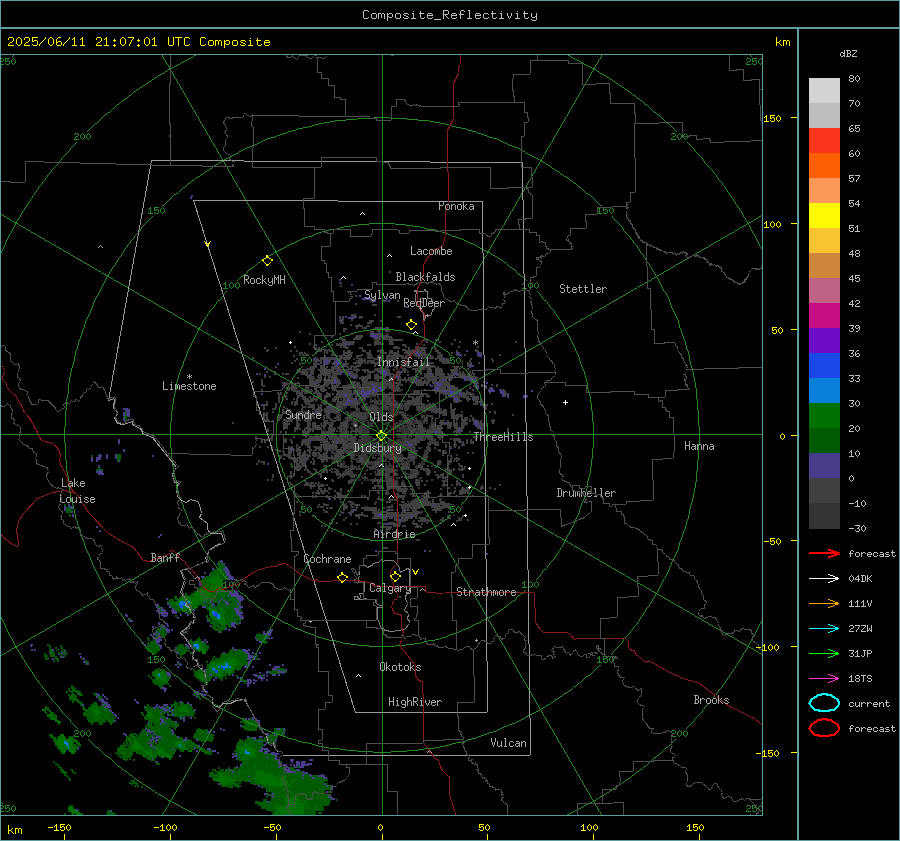
Task: Click the Sundre label
Action: pos(303,415)
